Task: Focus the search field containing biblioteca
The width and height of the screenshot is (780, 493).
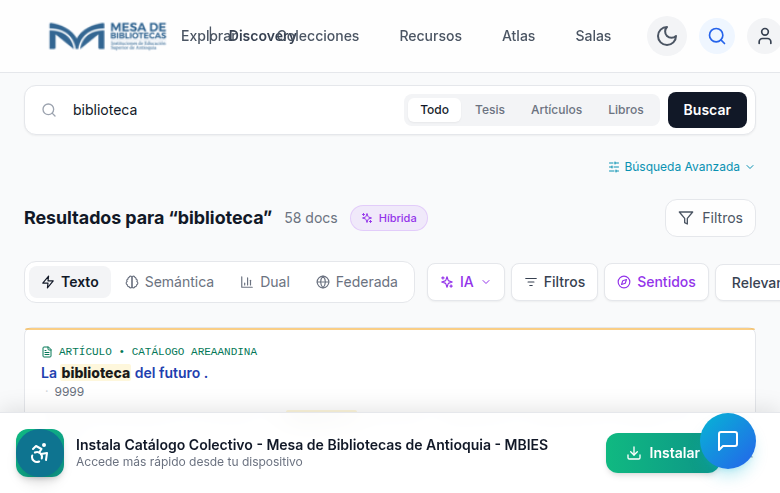Action: [234, 110]
